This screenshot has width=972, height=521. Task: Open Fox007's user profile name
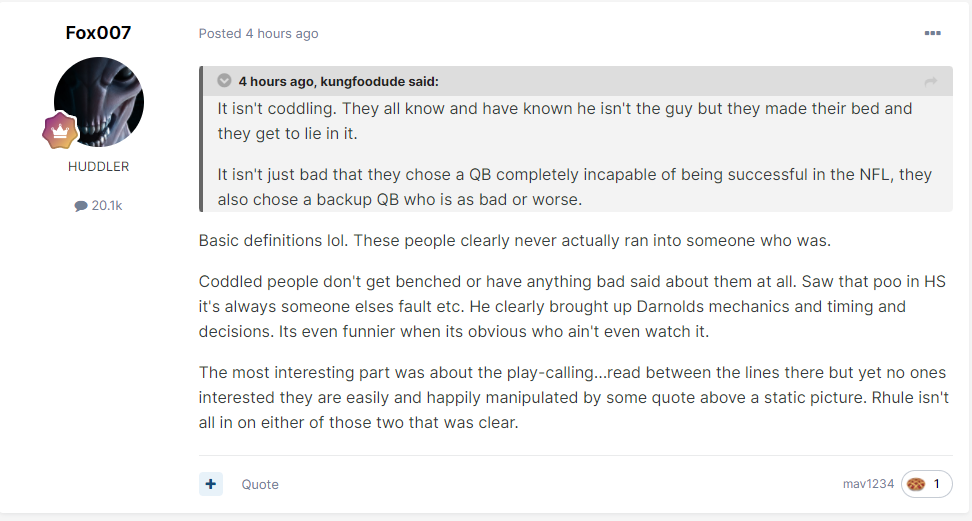click(x=98, y=32)
